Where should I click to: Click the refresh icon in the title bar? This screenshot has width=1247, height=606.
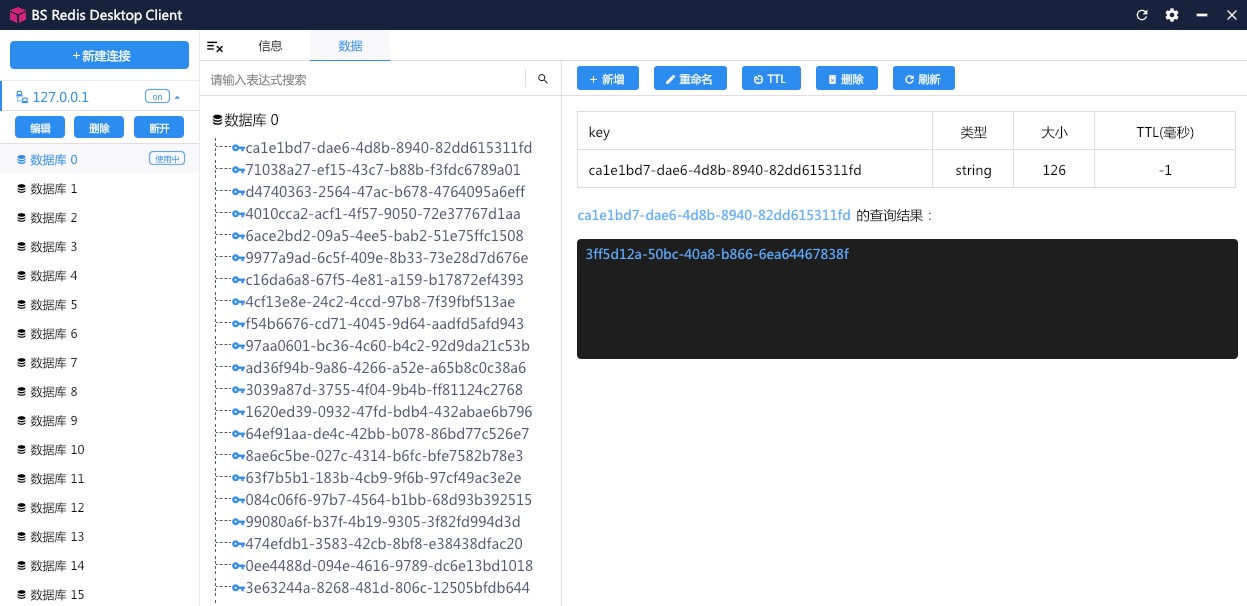tap(1141, 15)
